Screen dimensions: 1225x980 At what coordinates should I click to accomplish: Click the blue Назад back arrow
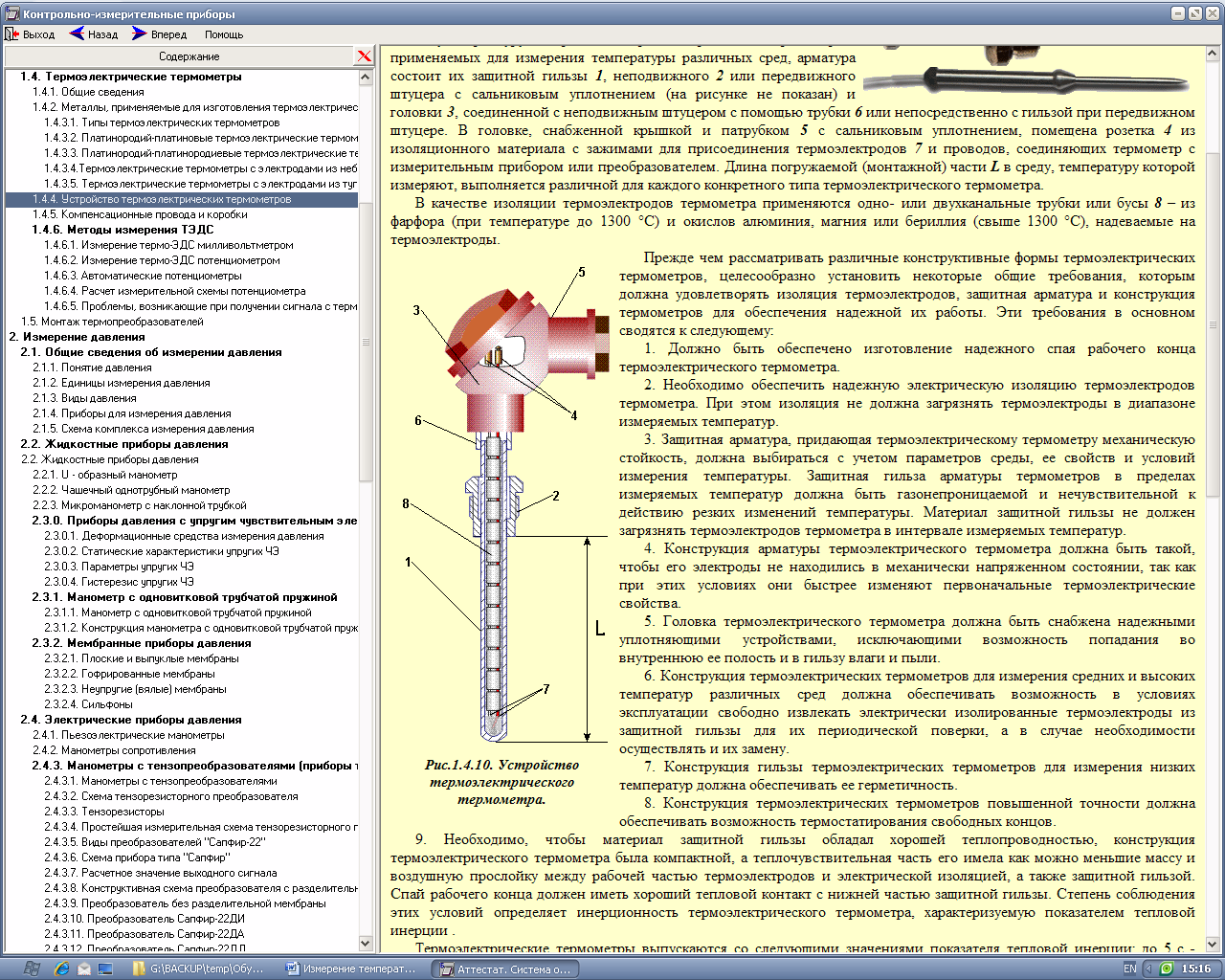coord(77,34)
